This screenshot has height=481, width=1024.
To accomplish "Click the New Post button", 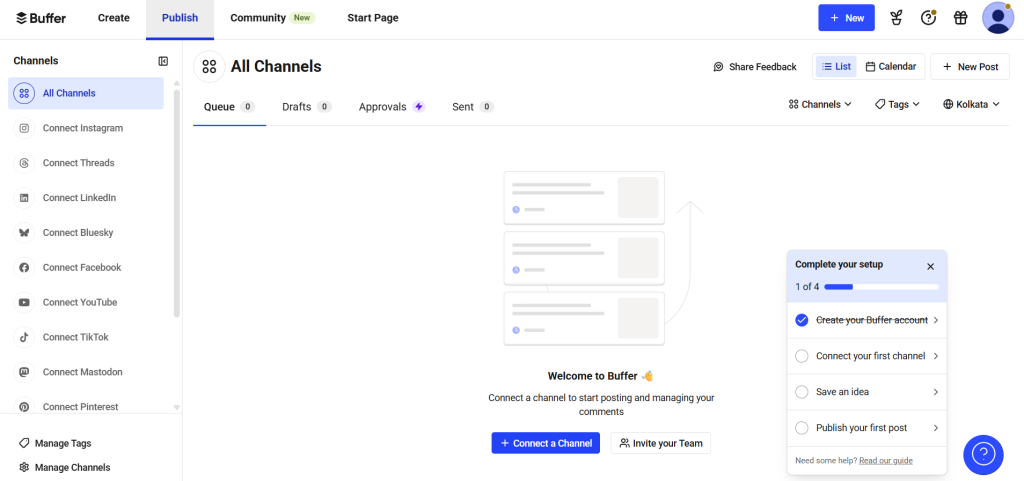I will pyautogui.click(x=970, y=67).
